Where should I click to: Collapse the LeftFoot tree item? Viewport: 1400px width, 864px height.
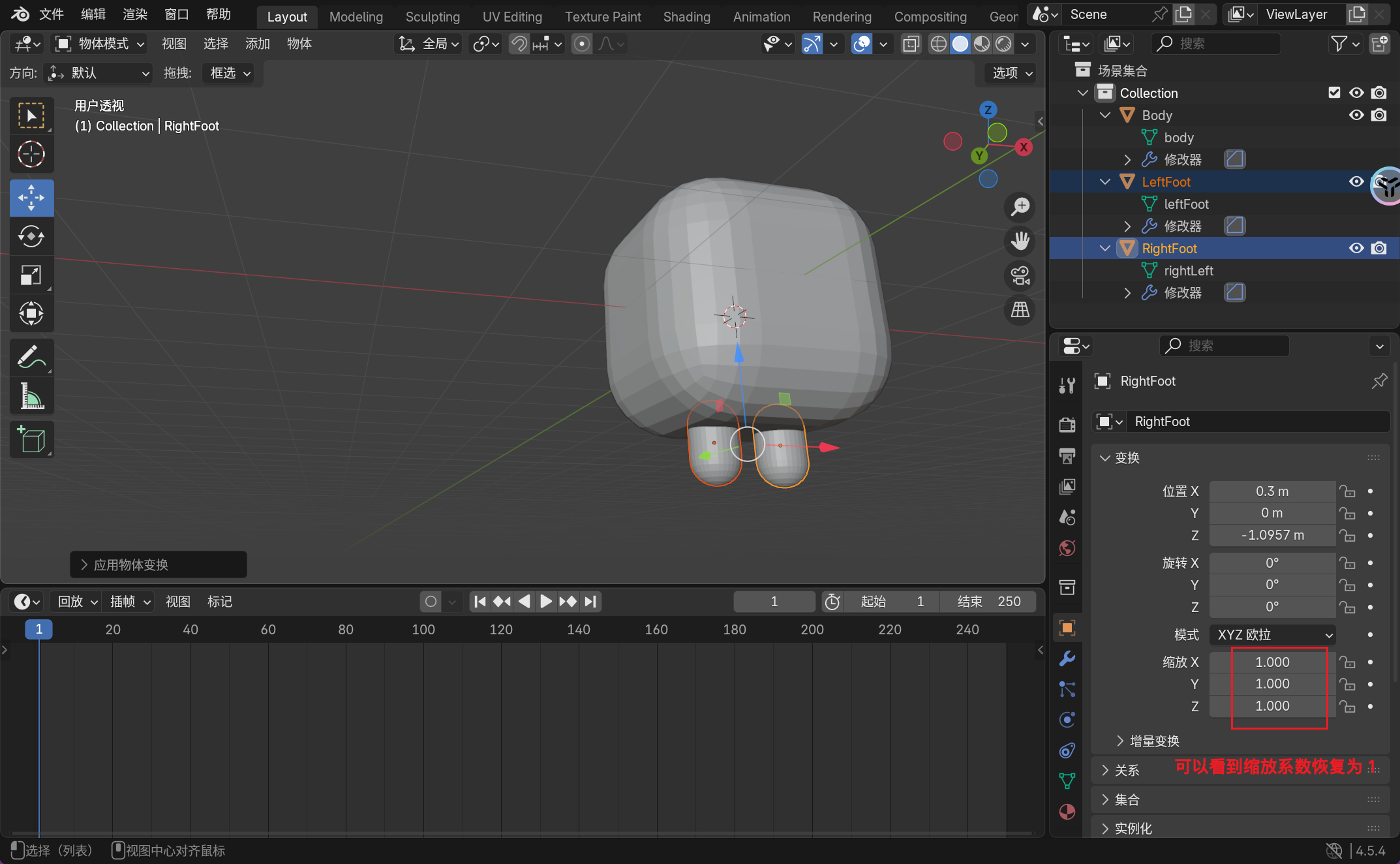click(1104, 182)
